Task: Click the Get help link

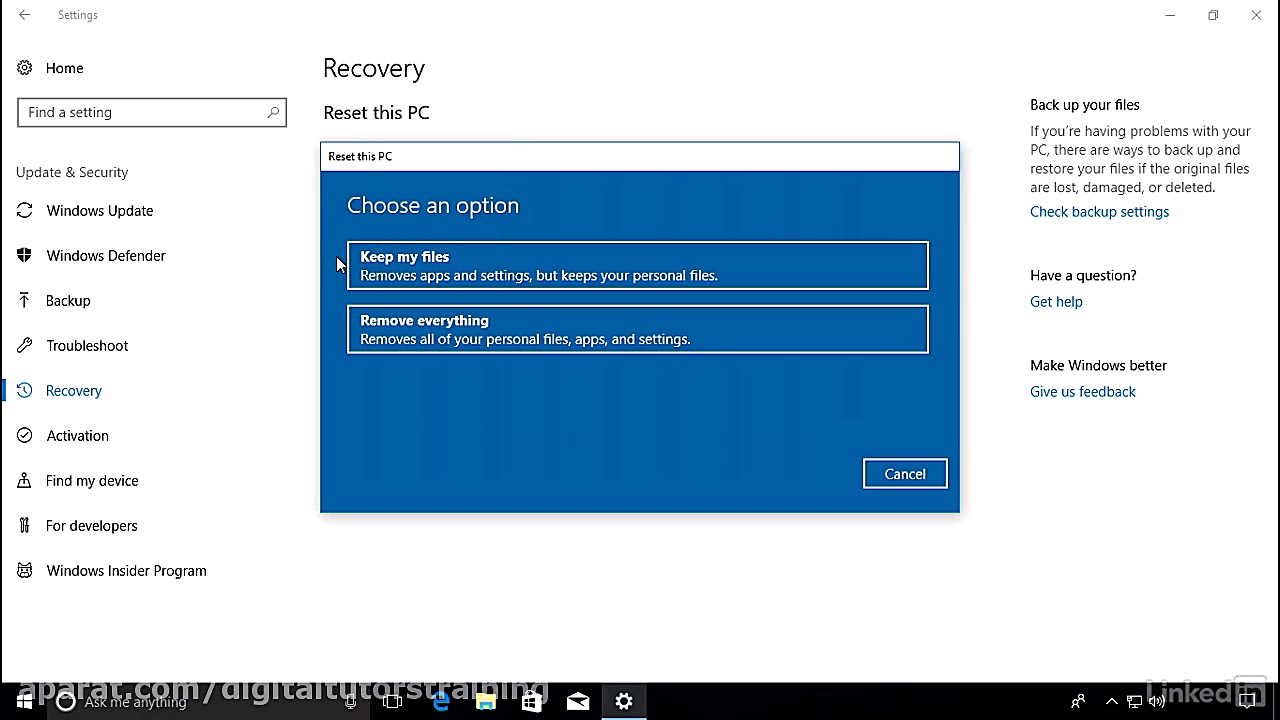Action: pos(1056,301)
